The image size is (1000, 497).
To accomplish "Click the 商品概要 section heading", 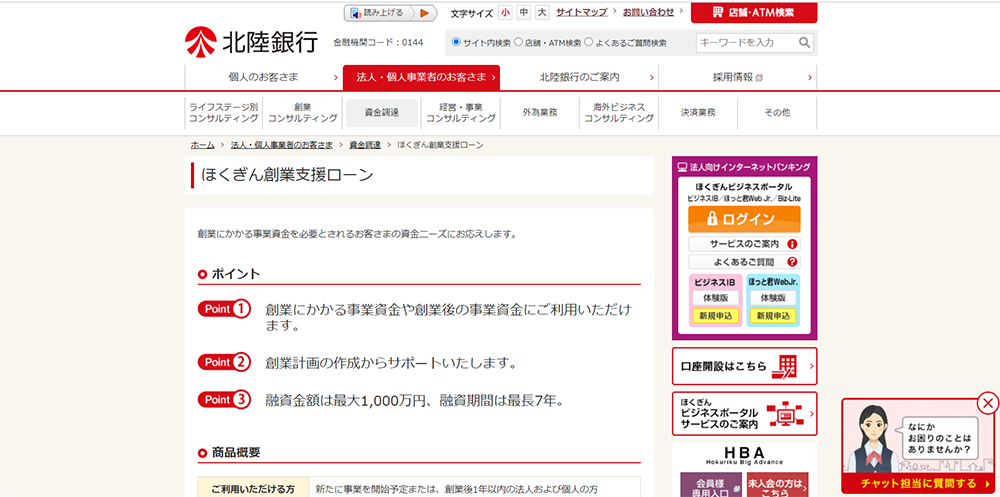I will 236,453.
